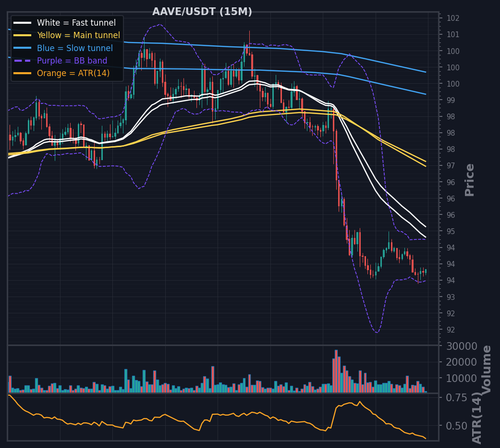
Task: Click the 93 price tick label
Action: [x=451, y=297]
